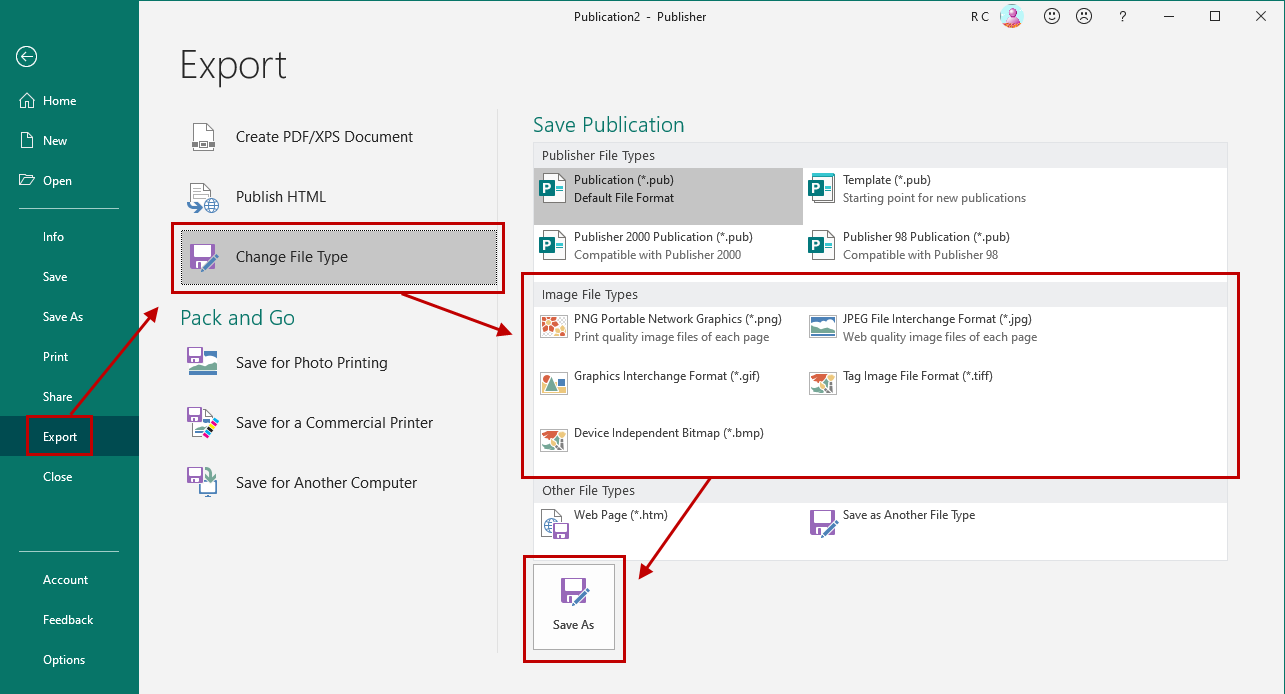Click Publish HTML option
Screen dimensions: 1285x694
tap(280, 197)
